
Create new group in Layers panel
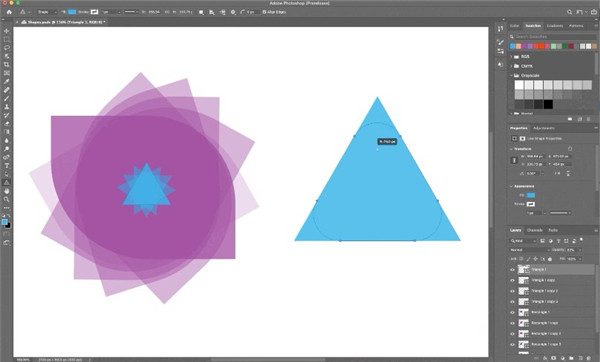(571, 358)
